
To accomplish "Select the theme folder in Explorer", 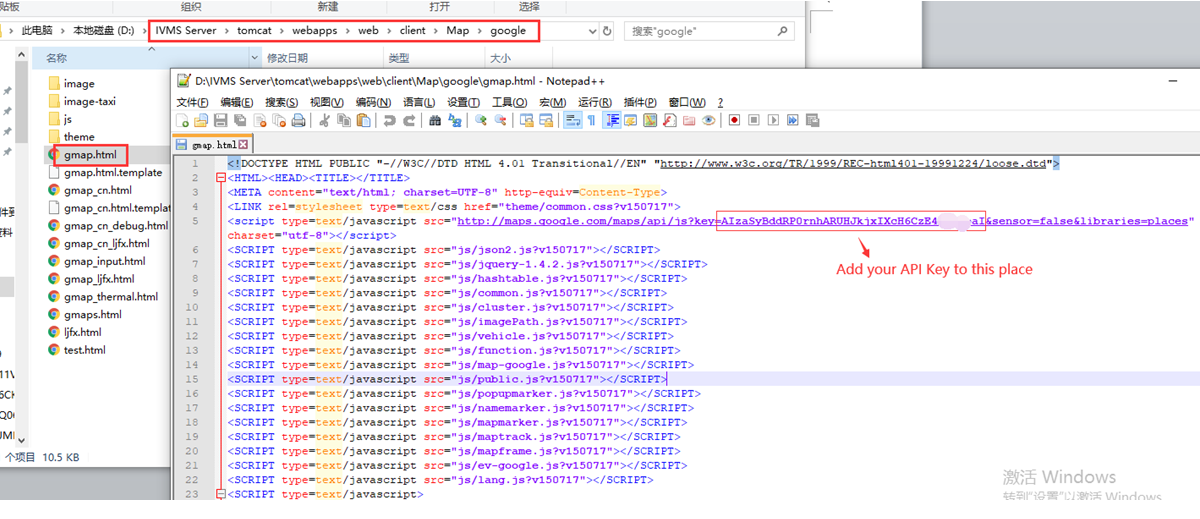I will (79, 137).
